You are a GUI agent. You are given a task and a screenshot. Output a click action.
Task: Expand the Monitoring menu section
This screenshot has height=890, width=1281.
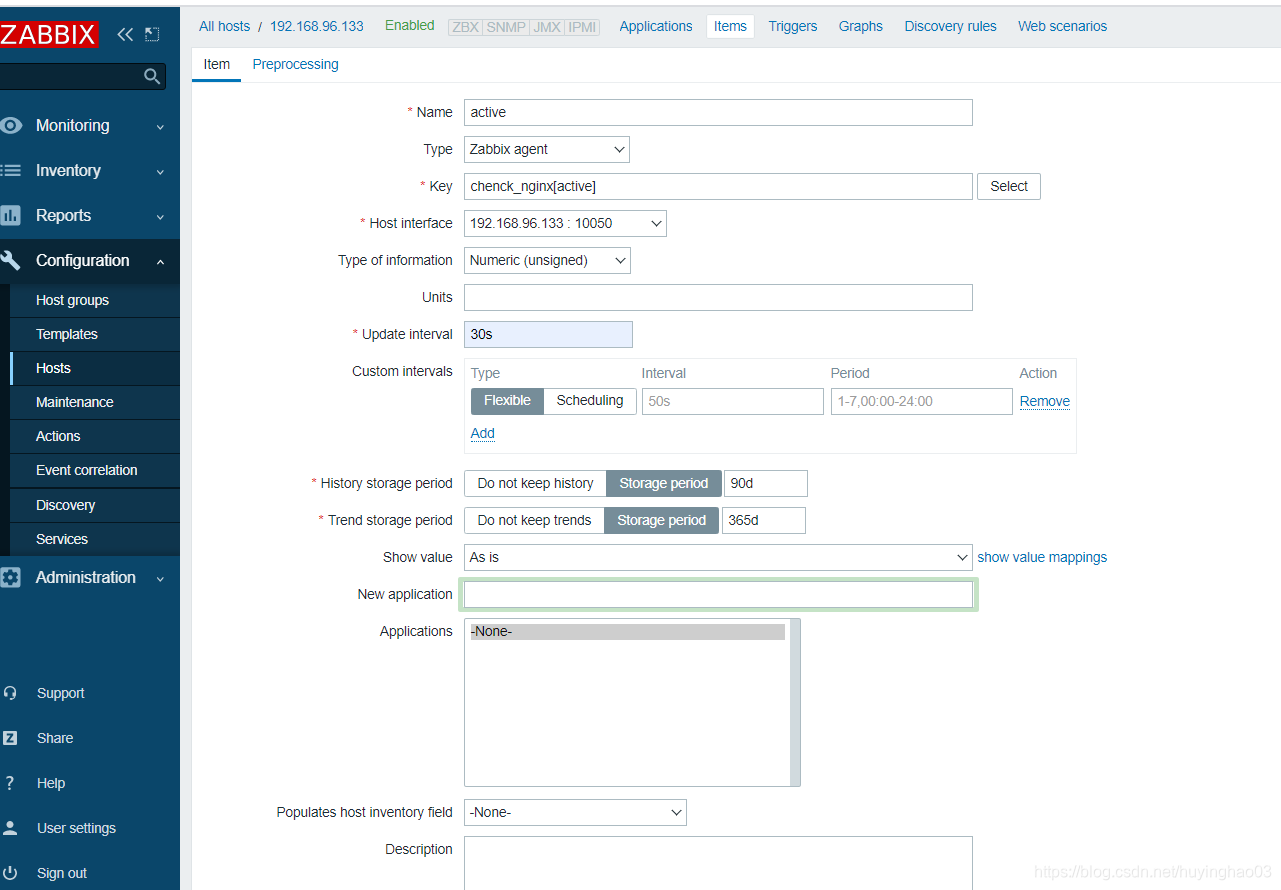(160, 127)
